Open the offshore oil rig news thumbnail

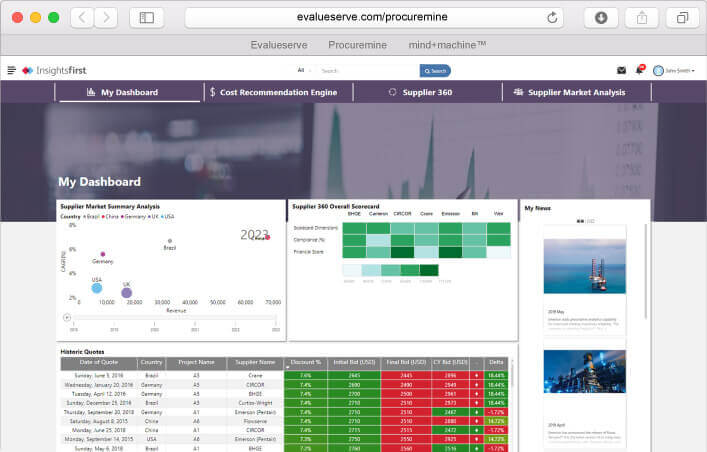pos(585,266)
